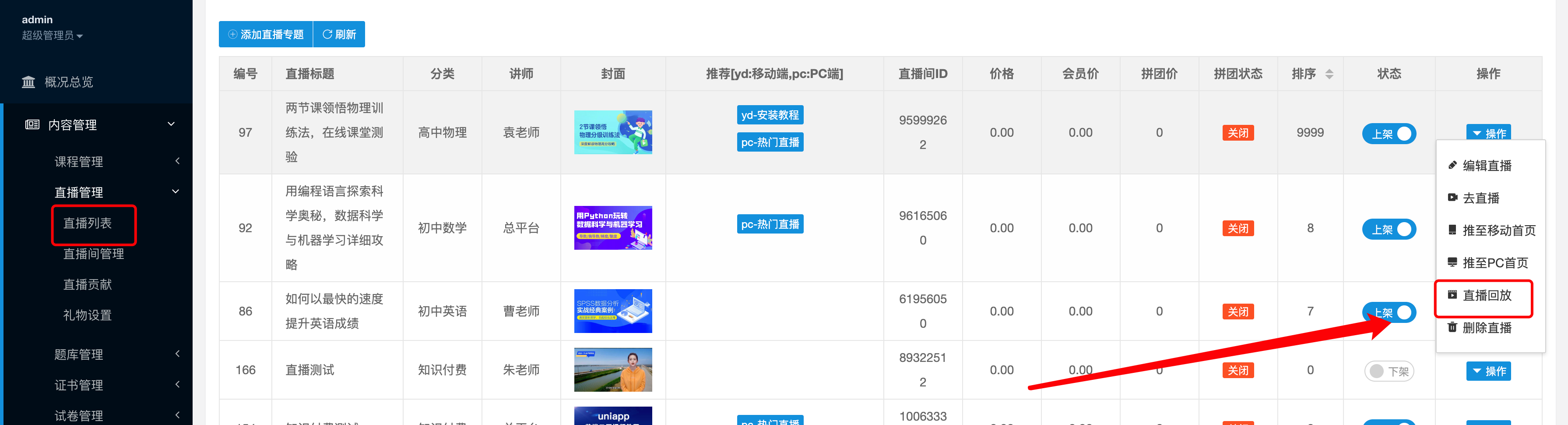Click the 刷新 button
Screen dimensions: 1568x425
click(x=339, y=34)
